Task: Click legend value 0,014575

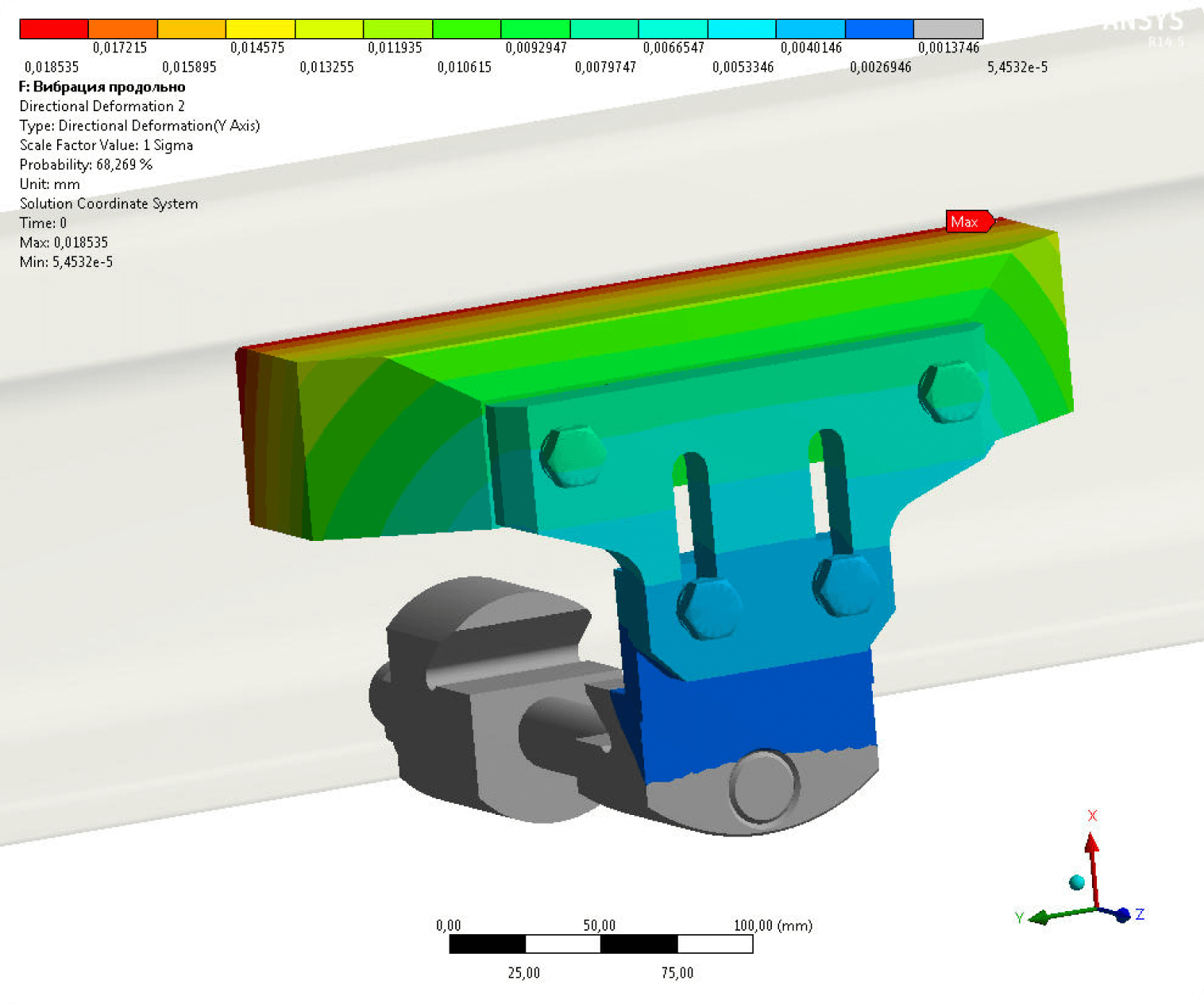Action: [x=257, y=48]
